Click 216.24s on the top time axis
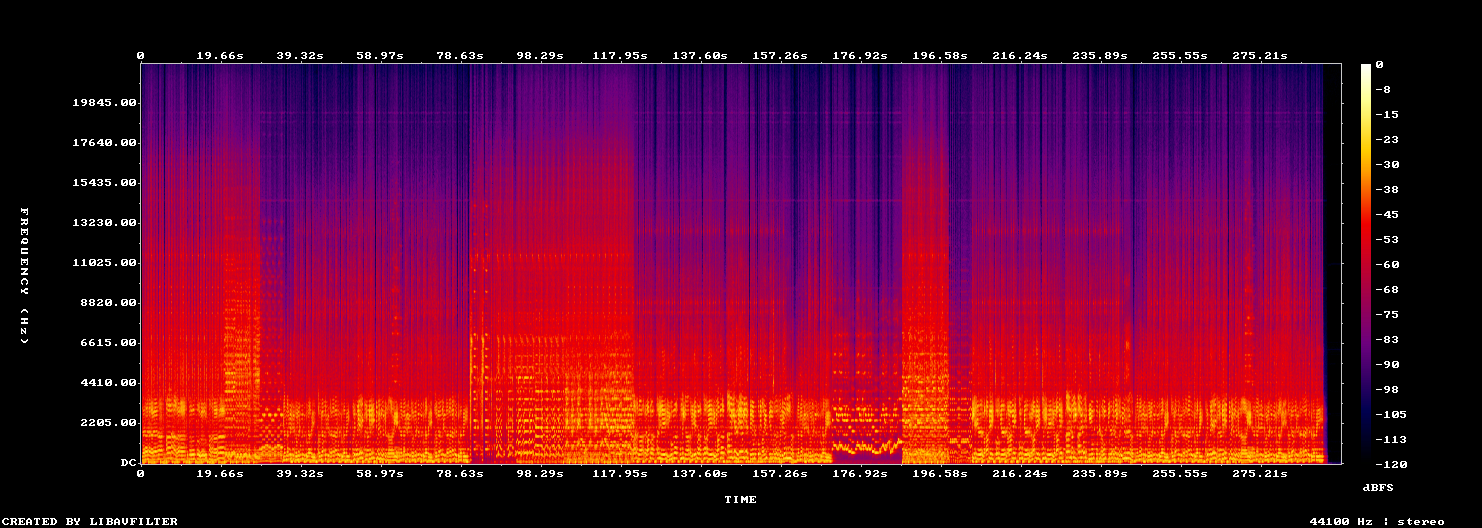The image size is (1482, 528). (x=1019, y=55)
